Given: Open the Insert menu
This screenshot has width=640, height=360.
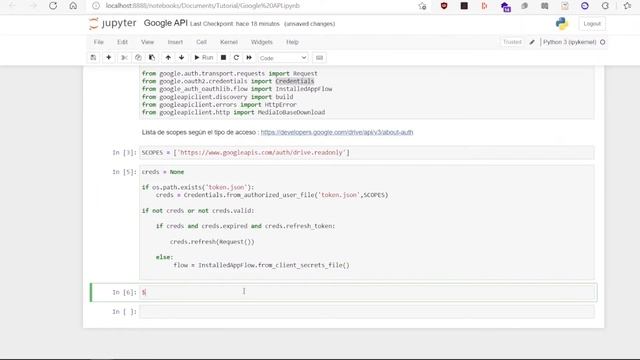Looking at the screenshot, I should (175, 42).
